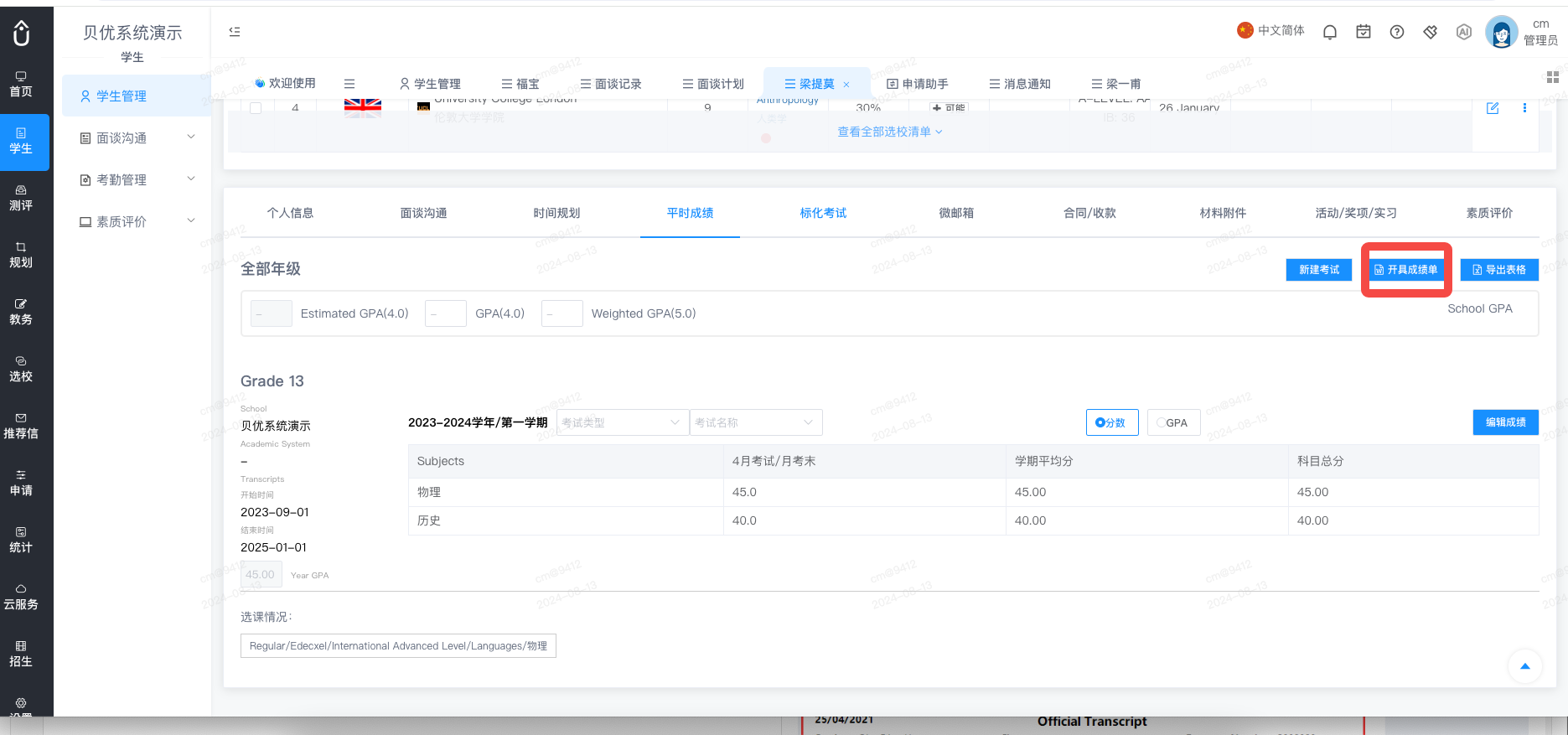The width and height of the screenshot is (1568, 735).
Task: Switch to the 标化考试 tab
Action: [823, 213]
